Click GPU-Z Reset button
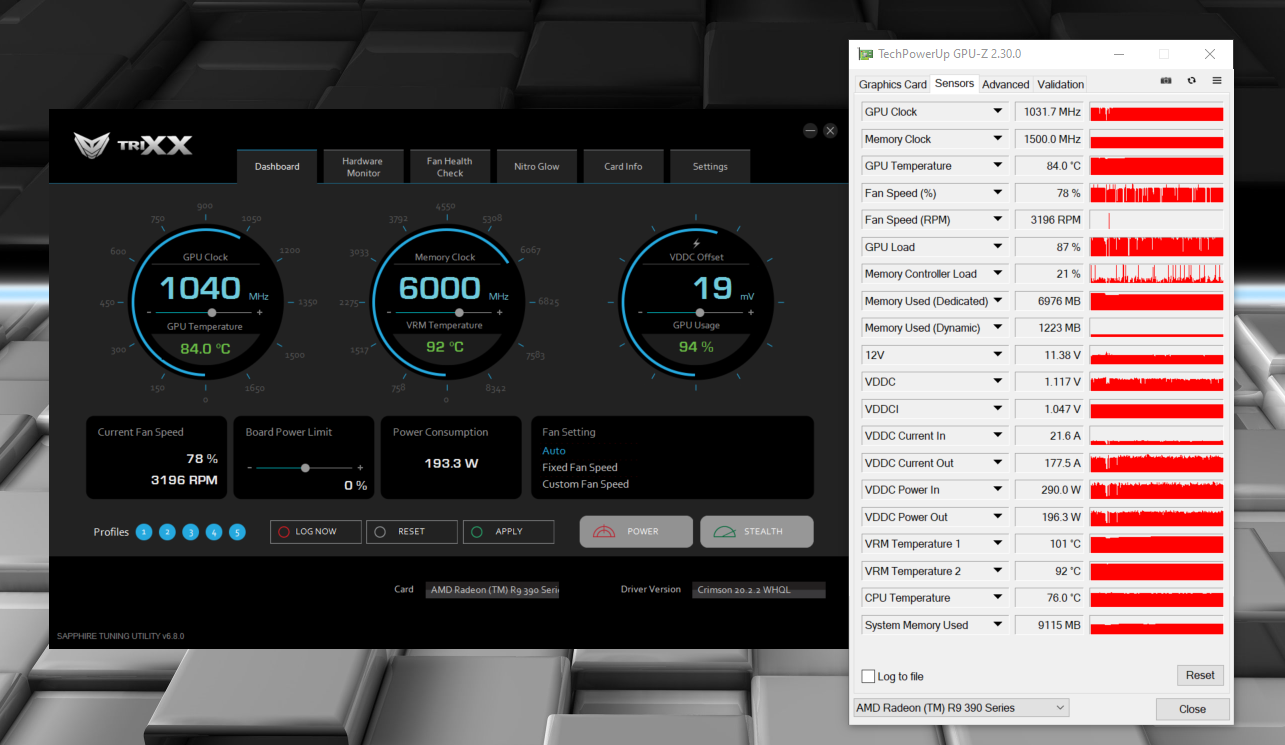1285x745 pixels. coord(1200,675)
